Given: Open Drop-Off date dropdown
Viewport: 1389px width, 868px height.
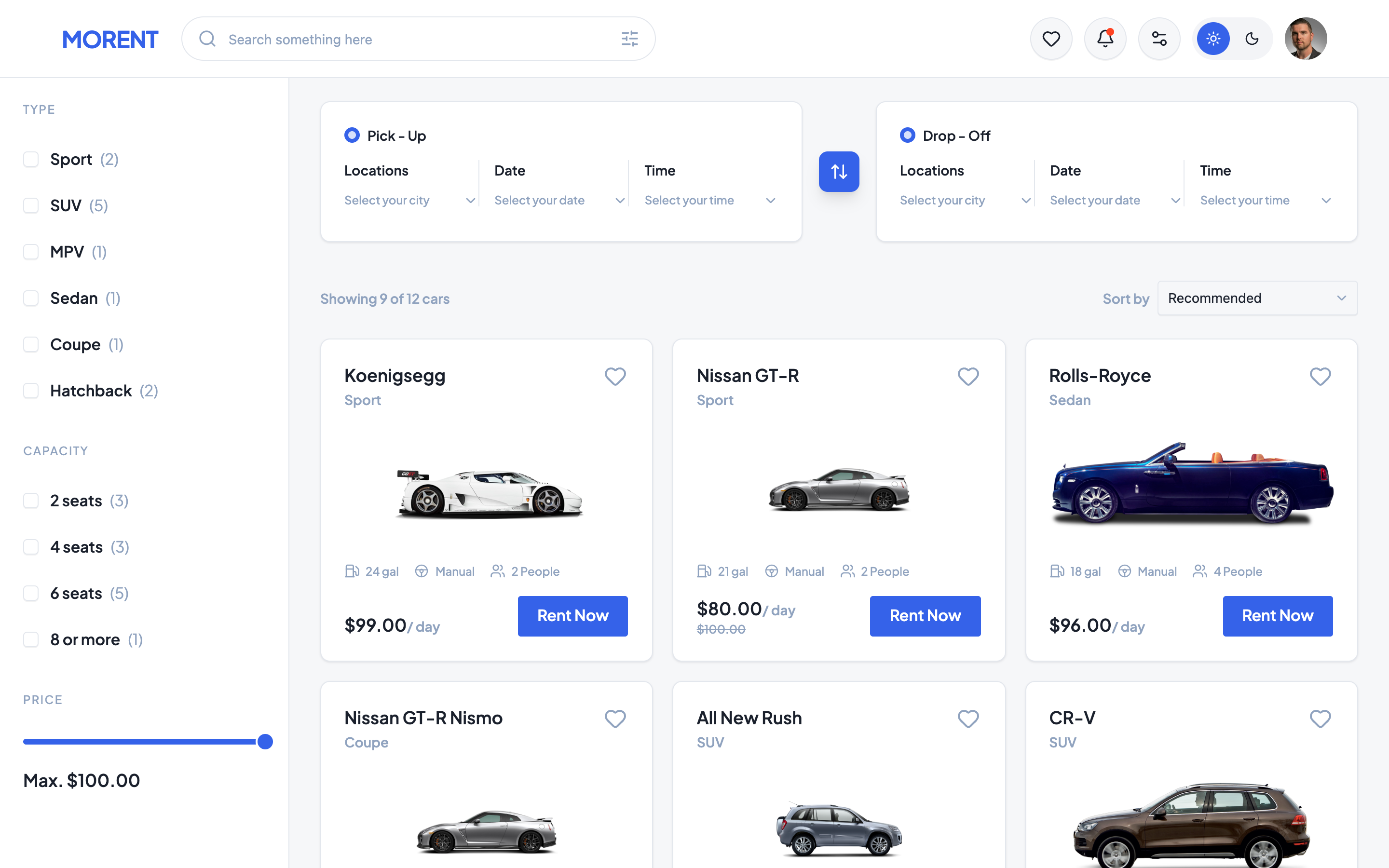Looking at the screenshot, I should [1115, 200].
